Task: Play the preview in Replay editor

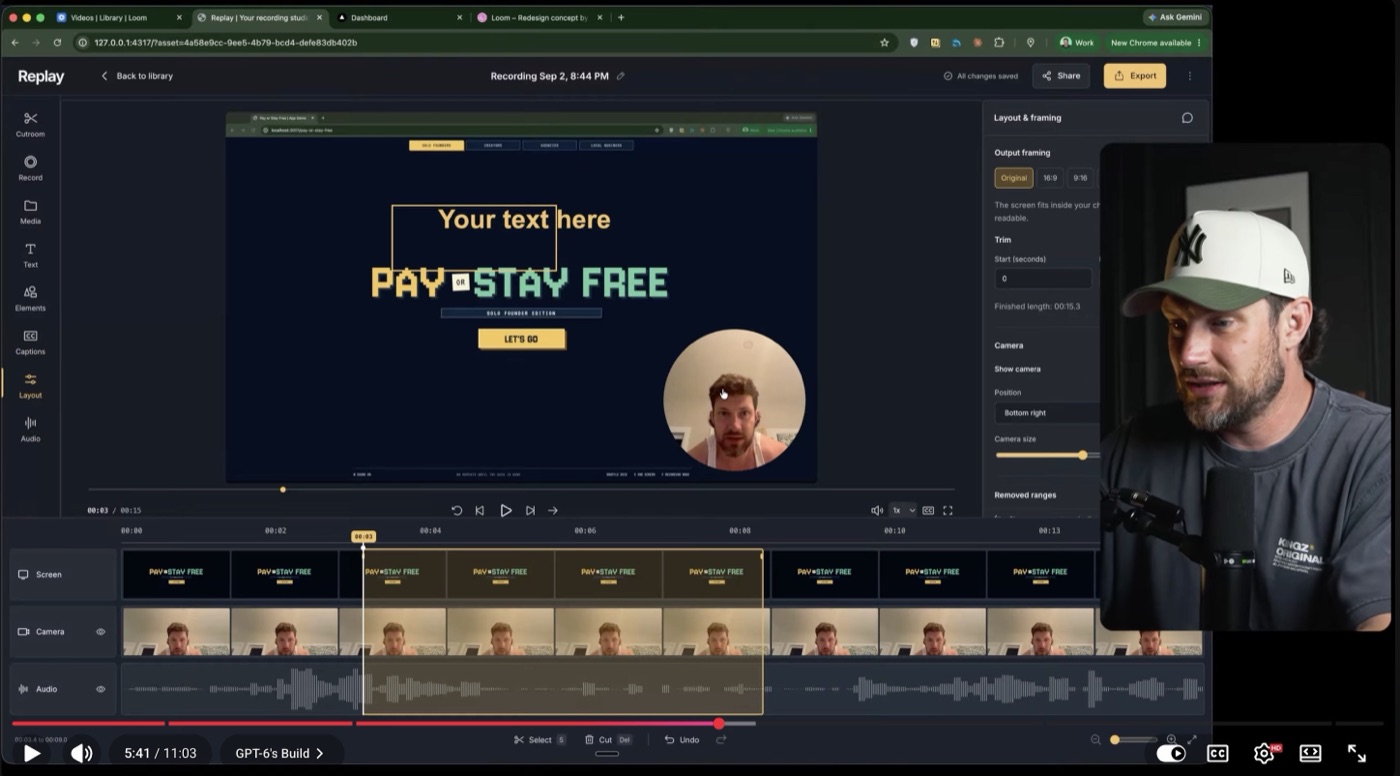Action: [506, 510]
